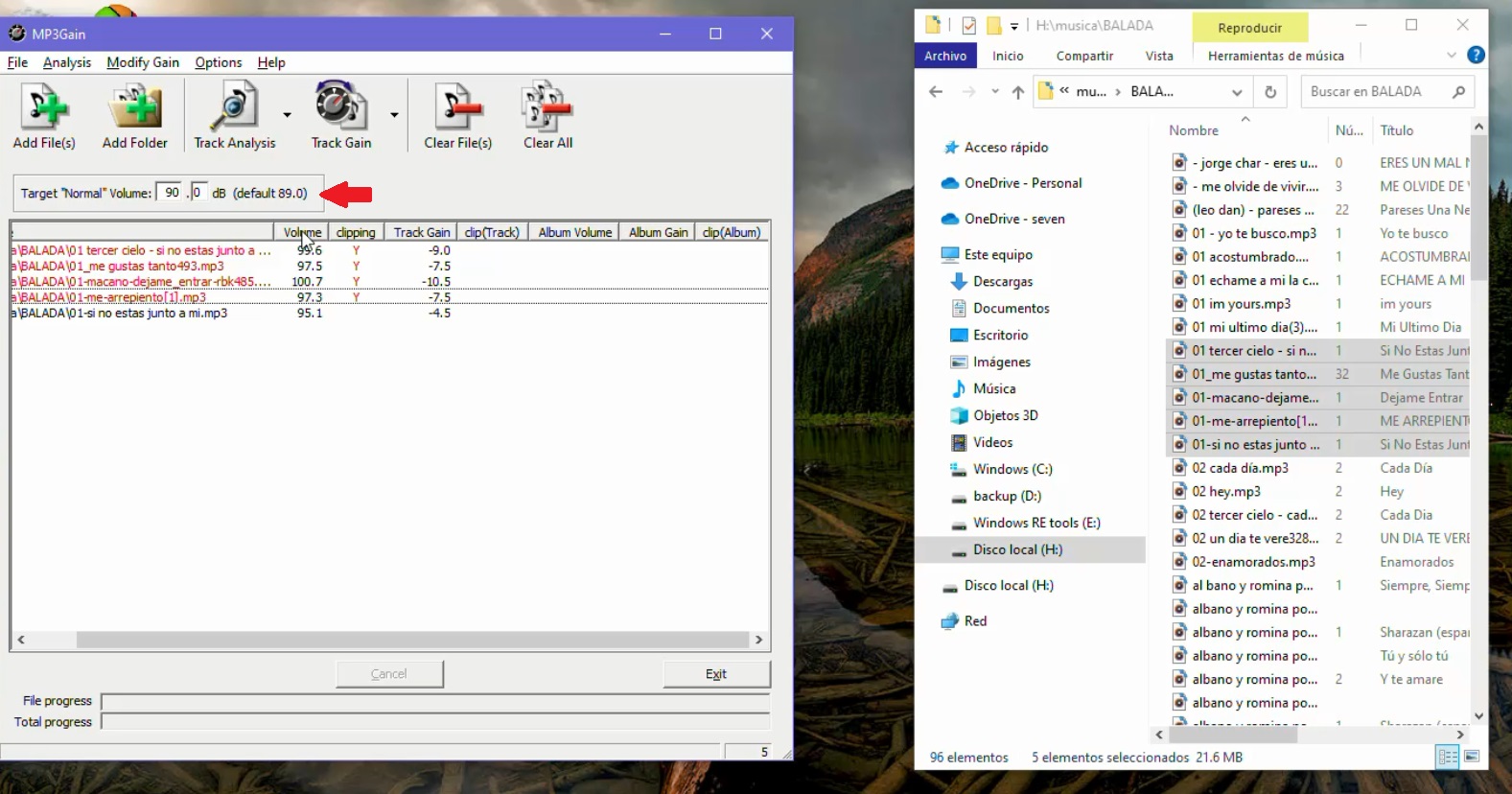1512x794 pixels.
Task: Sort by the Album Gain column header
Action: 659,232
